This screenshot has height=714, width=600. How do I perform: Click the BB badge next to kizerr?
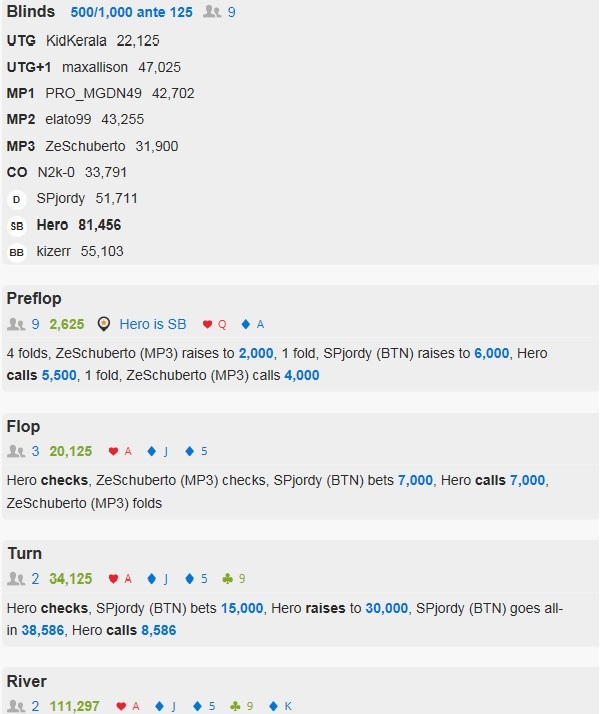click(16, 252)
